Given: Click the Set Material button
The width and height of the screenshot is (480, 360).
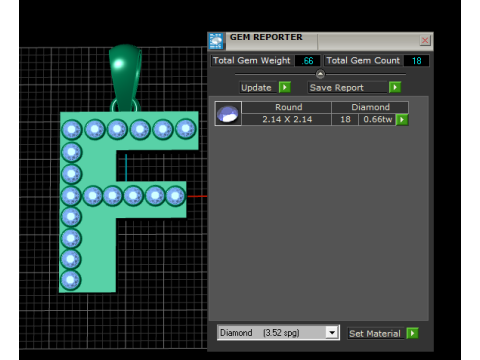Looking at the screenshot, I should 375,333.
